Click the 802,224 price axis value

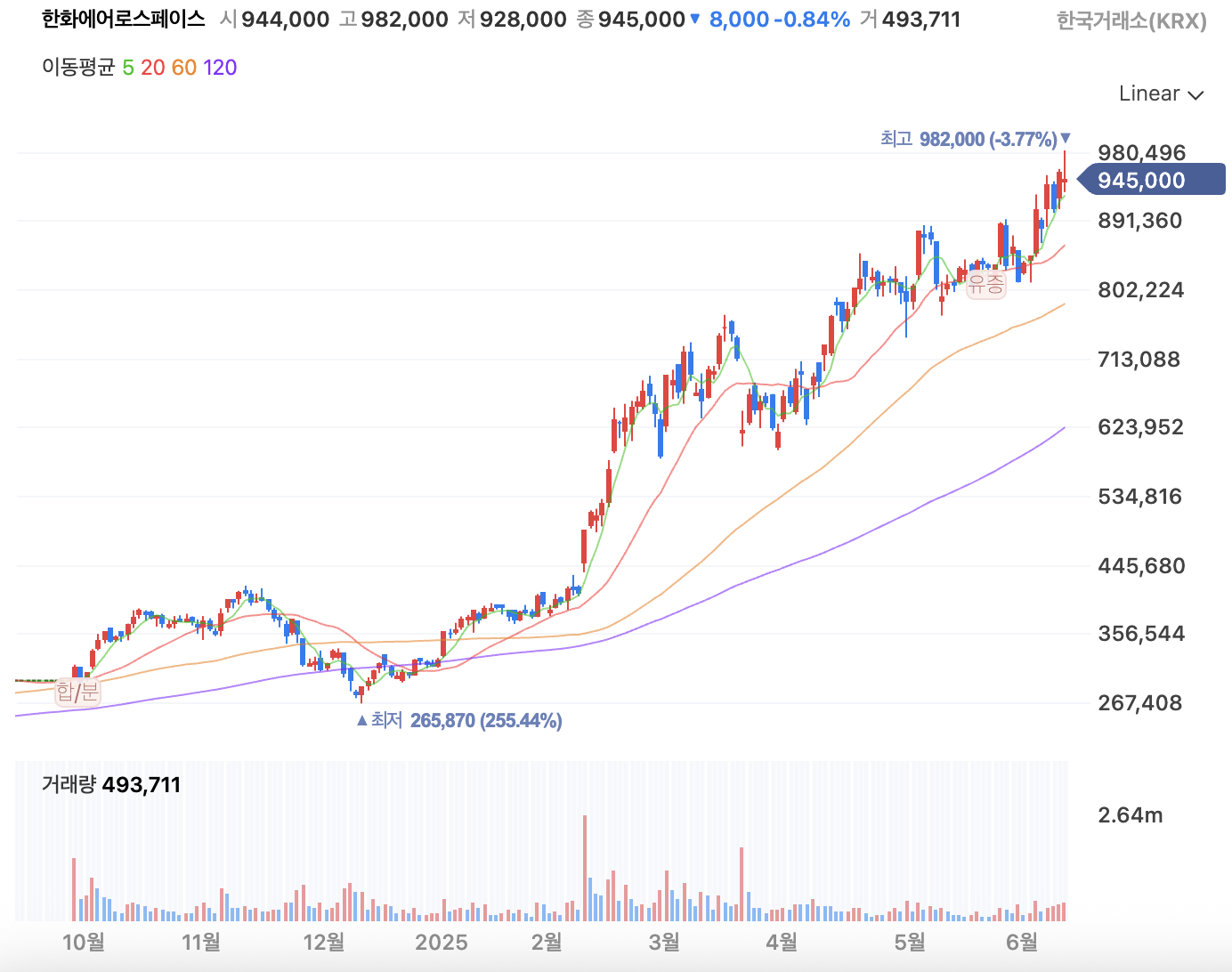[x=1141, y=290]
